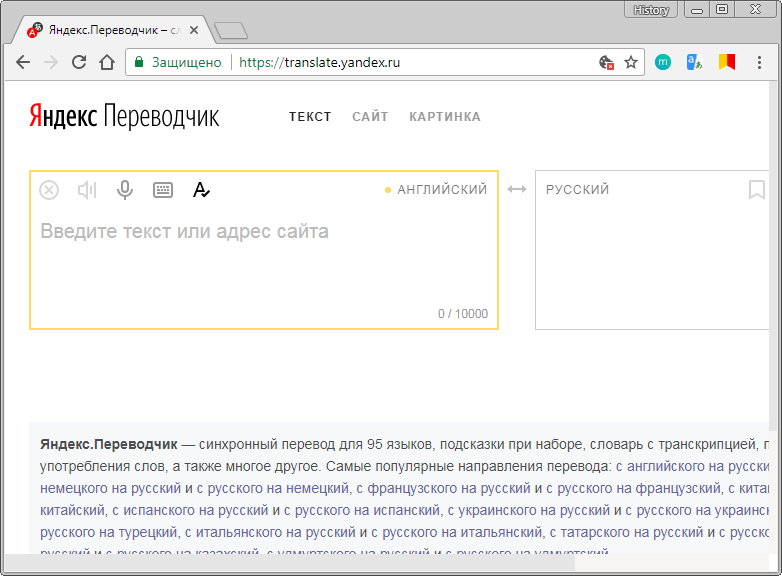Switch to the ТЕКСТ tab
Screen dimensions: 782x576
[x=310, y=117]
